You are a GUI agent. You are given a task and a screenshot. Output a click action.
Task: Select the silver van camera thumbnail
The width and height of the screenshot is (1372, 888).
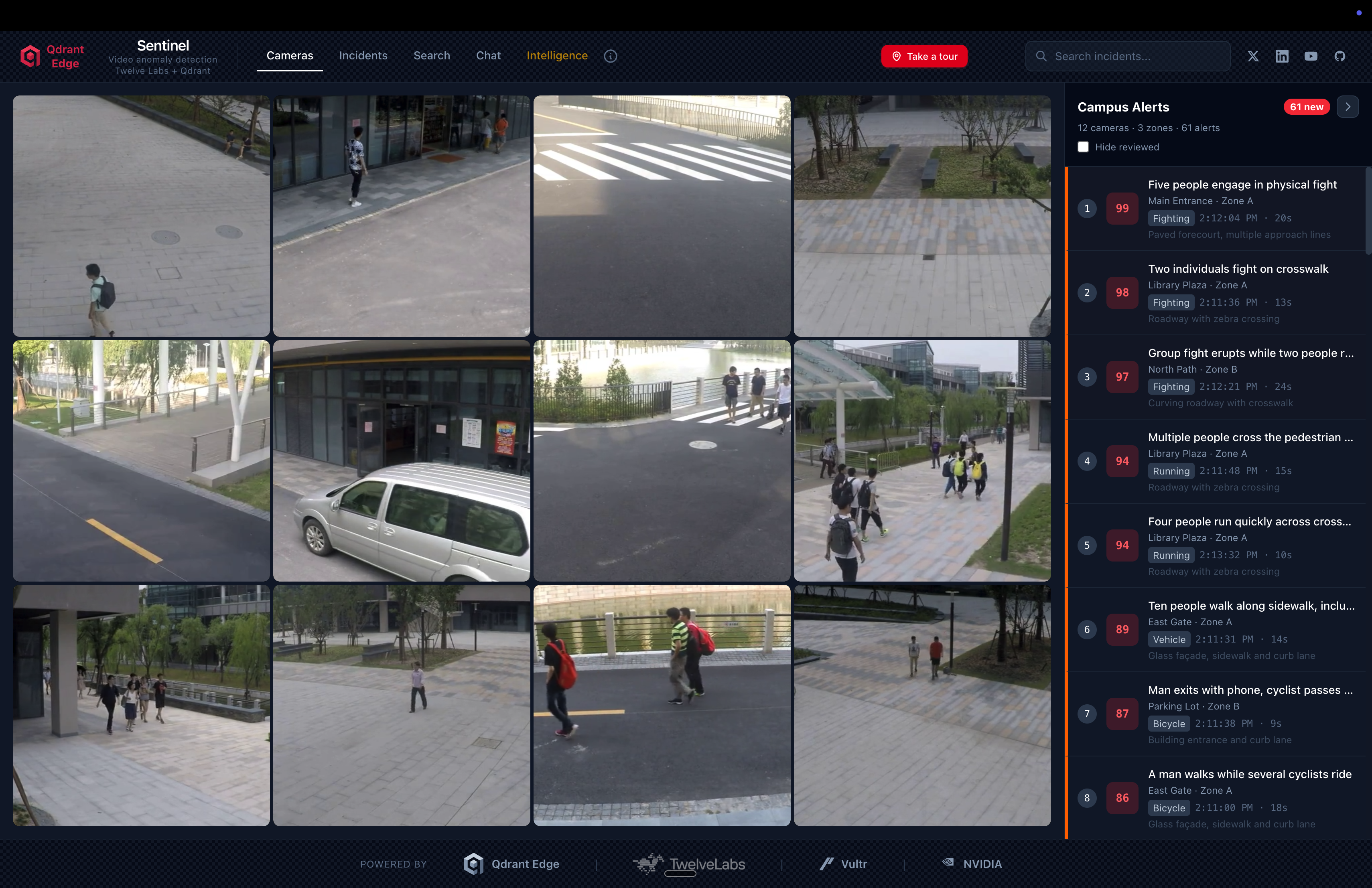point(401,461)
